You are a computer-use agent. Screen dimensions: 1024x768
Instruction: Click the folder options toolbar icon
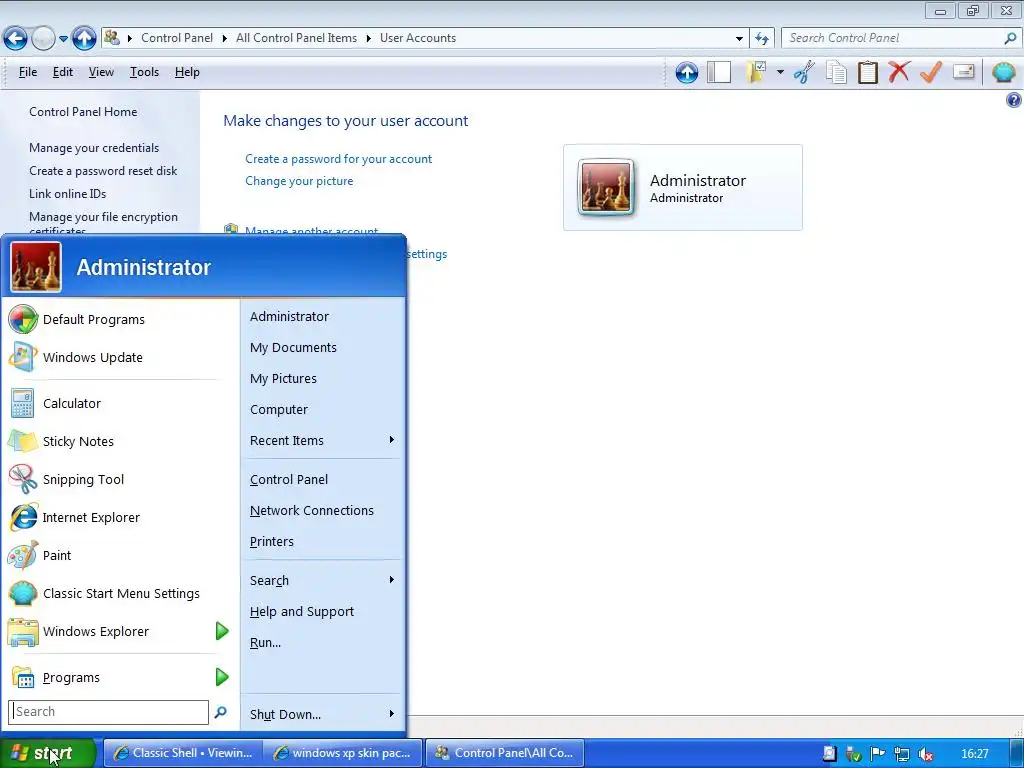pos(756,72)
